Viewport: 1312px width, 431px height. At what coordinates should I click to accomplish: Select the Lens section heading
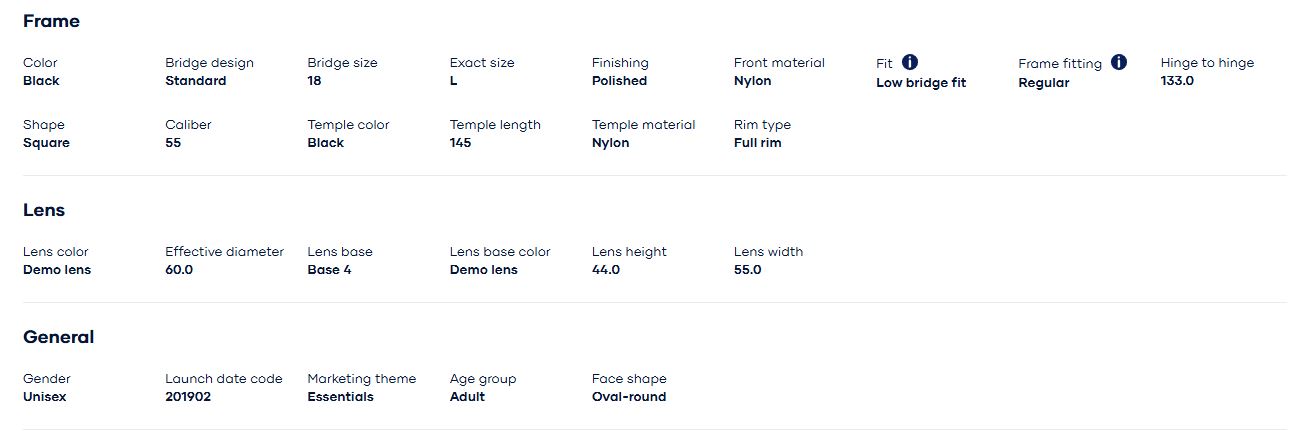pyautogui.click(x=44, y=210)
